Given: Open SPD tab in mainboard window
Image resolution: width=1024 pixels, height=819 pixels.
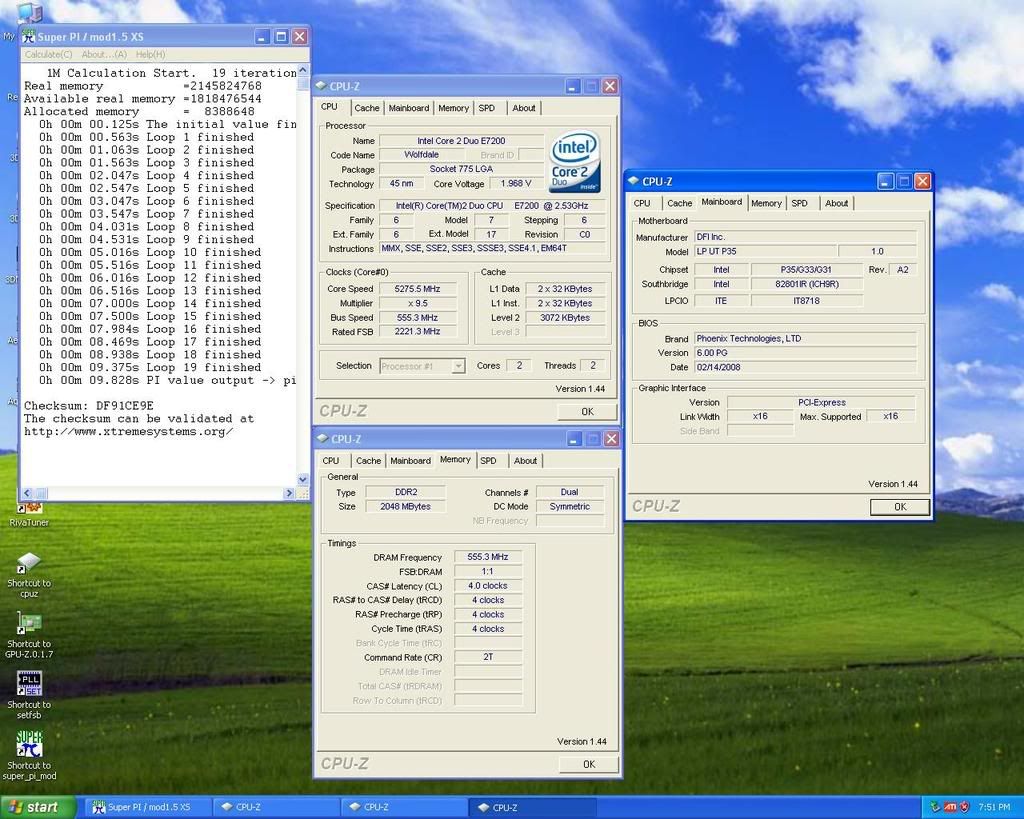Looking at the screenshot, I should 799,203.
